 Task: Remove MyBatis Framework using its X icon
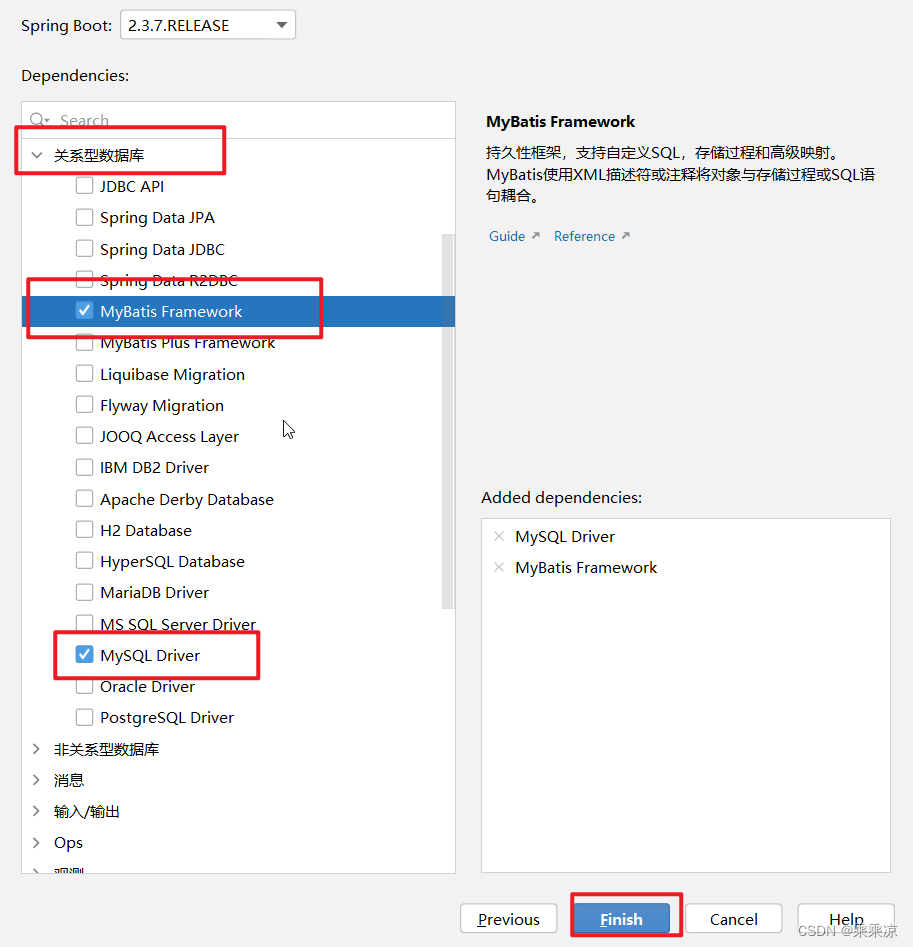[x=499, y=567]
